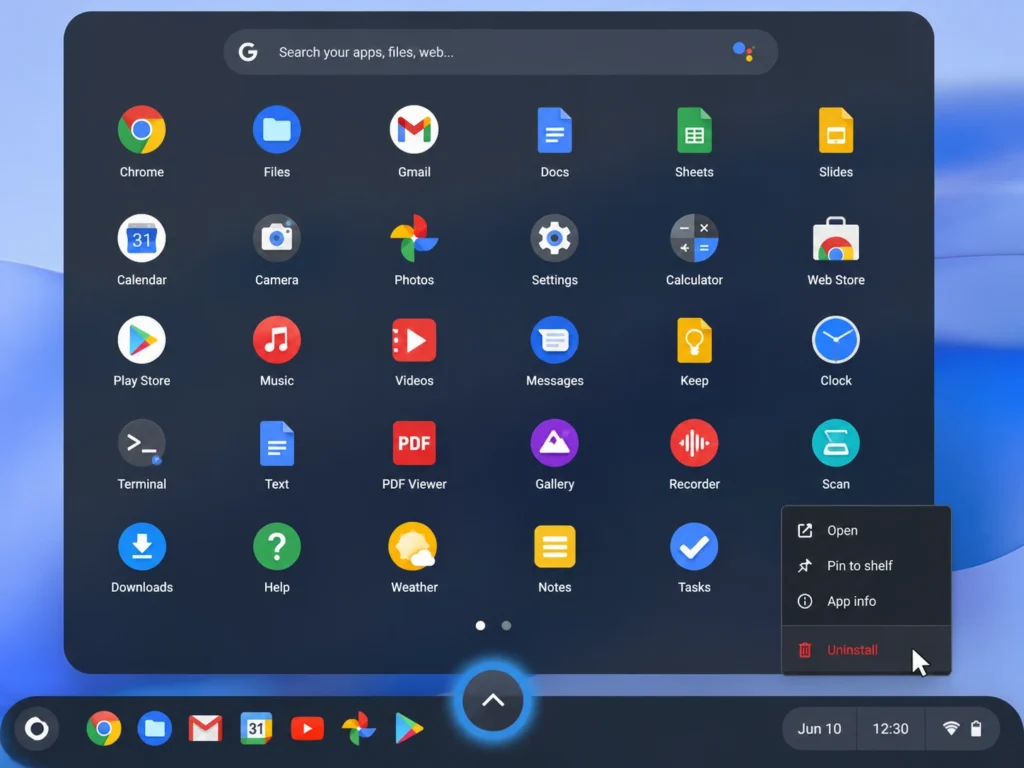Open Photos from the shelf
The width and height of the screenshot is (1024, 768).
(359, 728)
